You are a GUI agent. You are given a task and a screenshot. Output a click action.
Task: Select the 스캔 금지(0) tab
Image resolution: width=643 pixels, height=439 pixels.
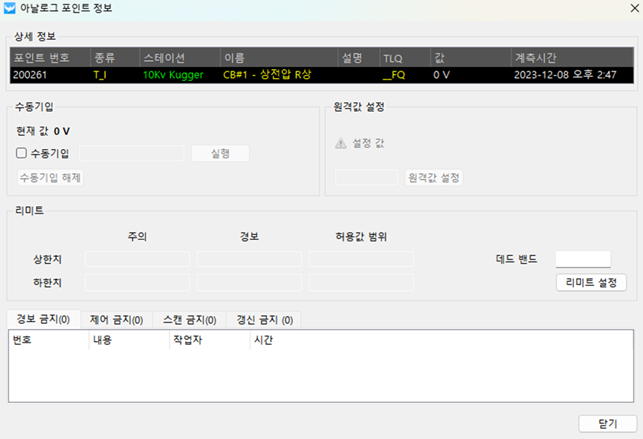point(189,320)
